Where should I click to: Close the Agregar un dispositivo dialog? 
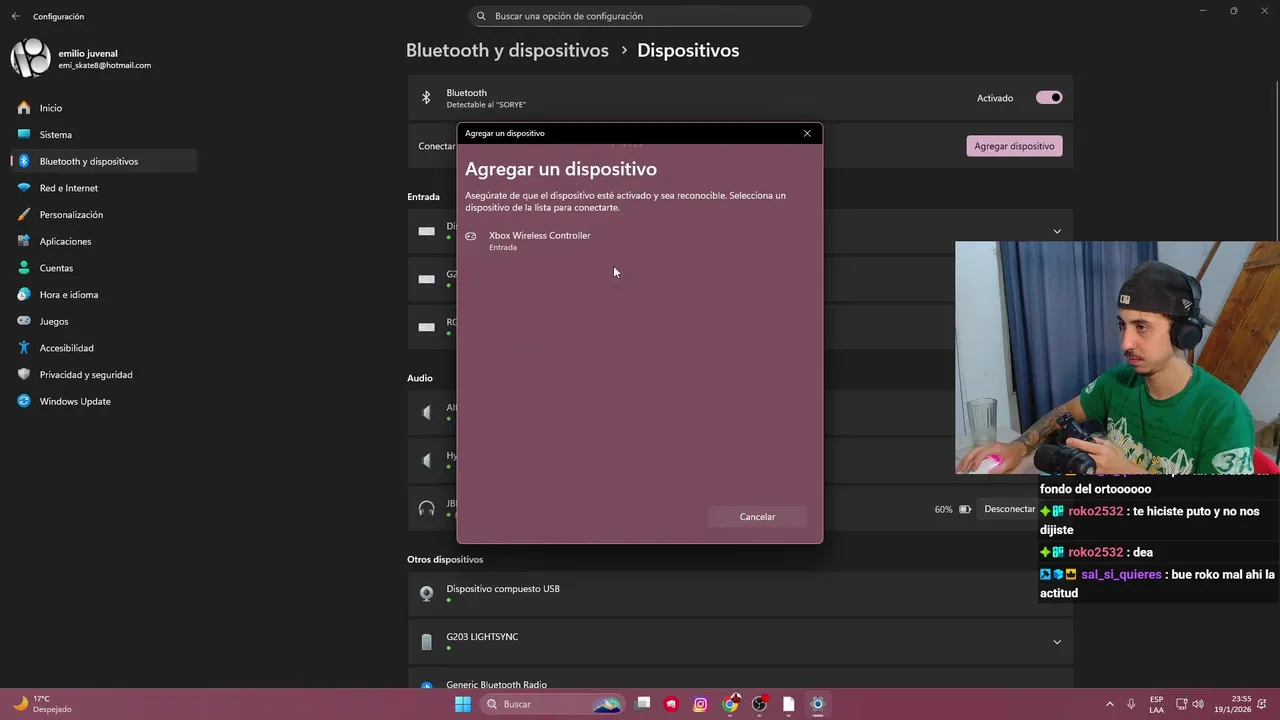tap(807, 133)
